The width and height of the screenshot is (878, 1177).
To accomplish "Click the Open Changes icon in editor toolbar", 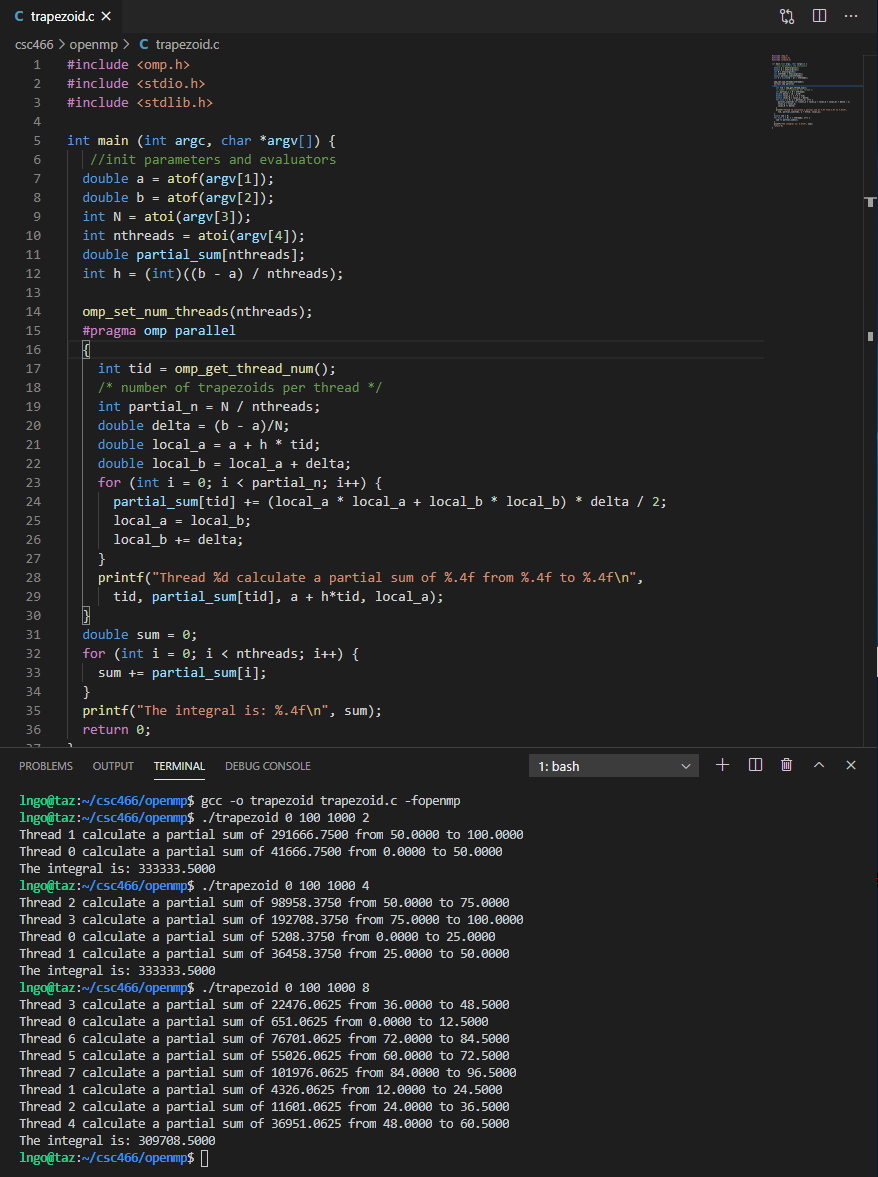I will click(787, 16).
